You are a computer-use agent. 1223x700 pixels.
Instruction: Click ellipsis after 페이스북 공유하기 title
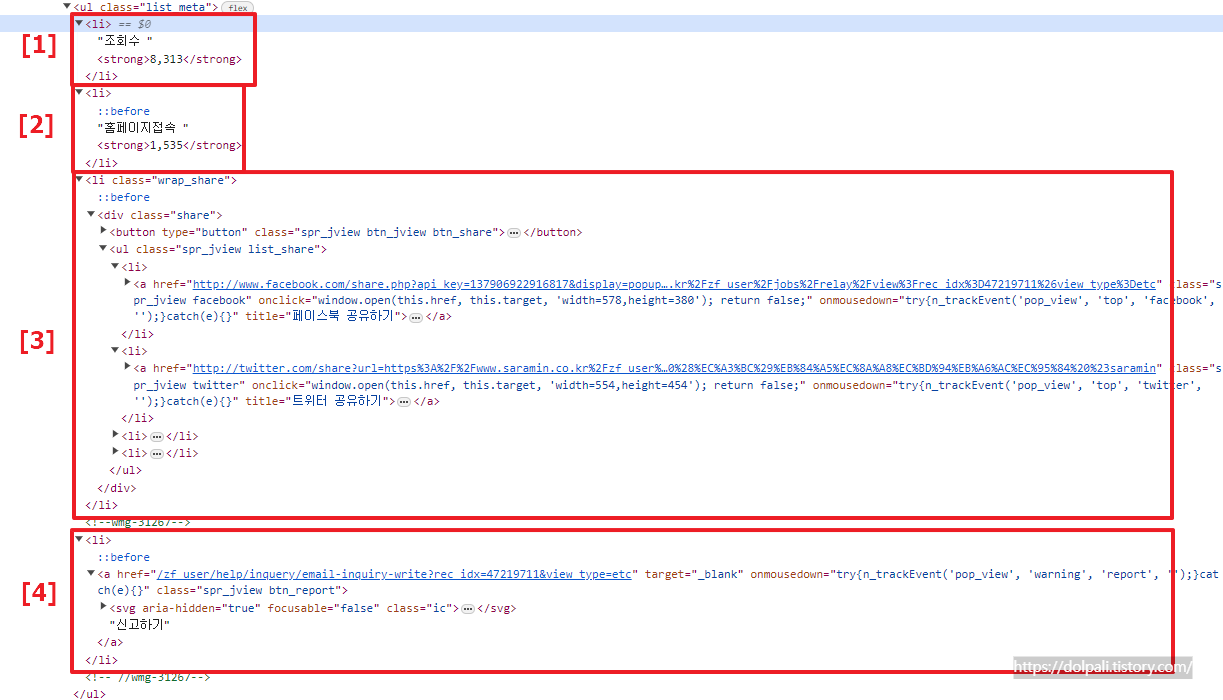(416, 317)
